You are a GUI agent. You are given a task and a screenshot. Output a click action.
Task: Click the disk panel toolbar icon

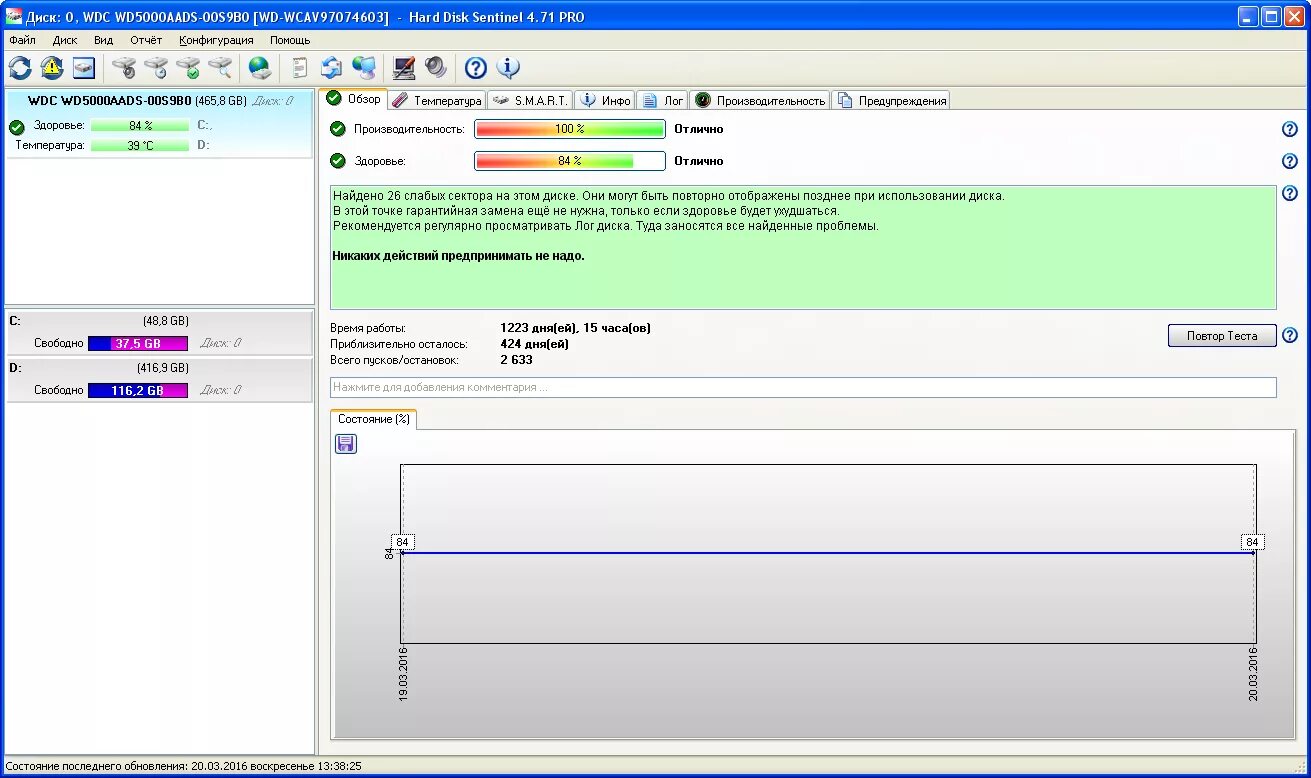pyautogui.click(x=84, y=68)
